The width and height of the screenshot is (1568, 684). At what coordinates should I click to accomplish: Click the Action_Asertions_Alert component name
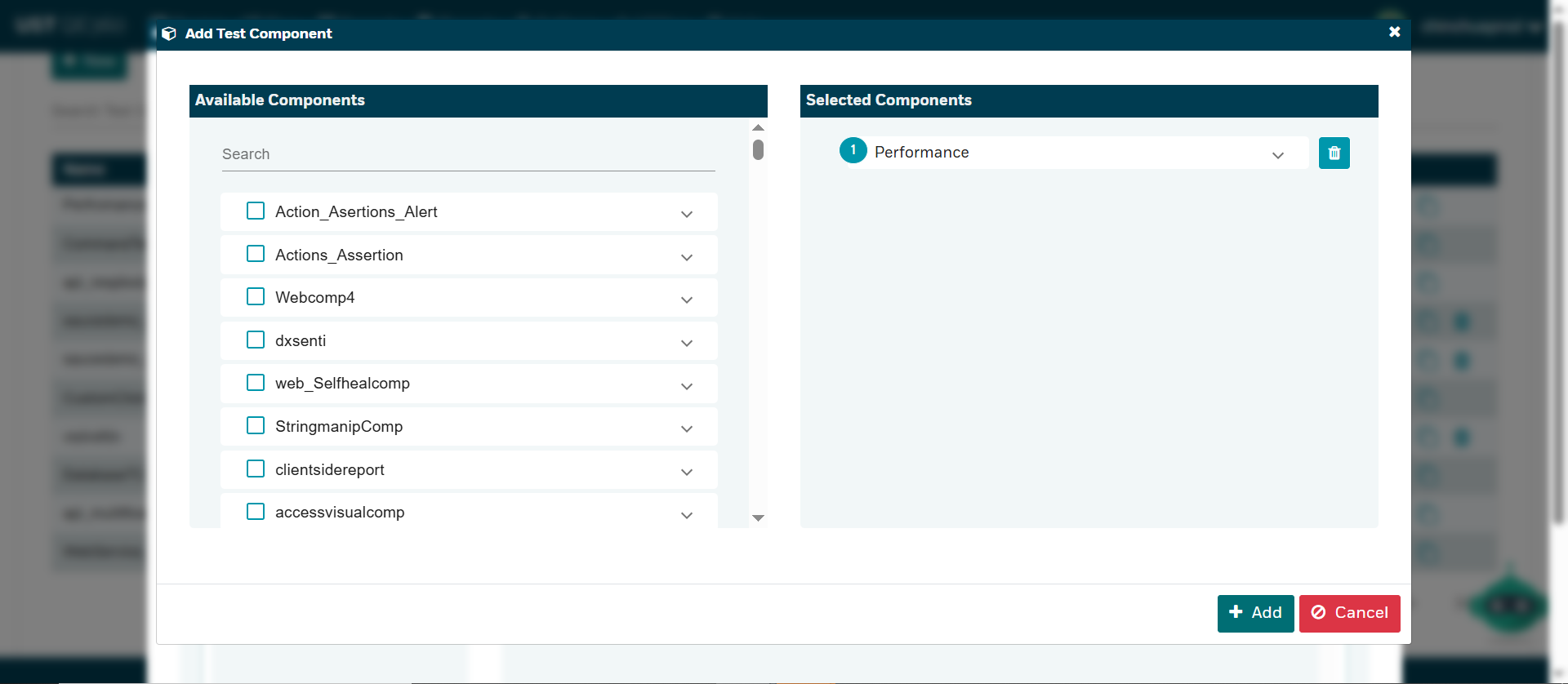356,211
